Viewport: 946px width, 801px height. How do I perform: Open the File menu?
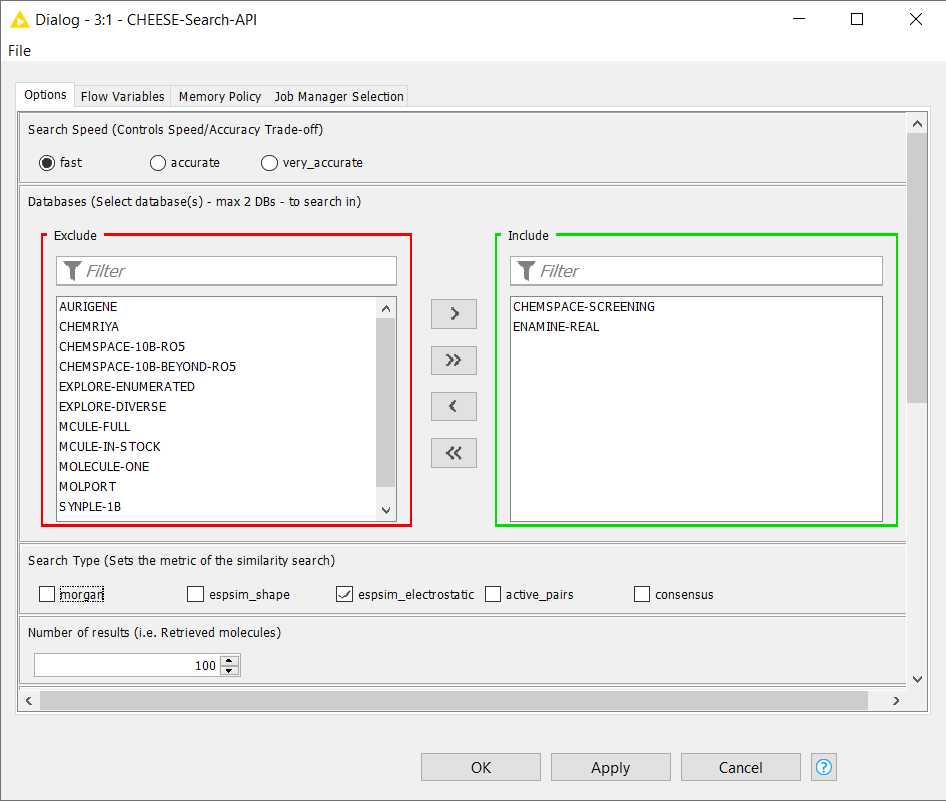(x=19, y=51)
